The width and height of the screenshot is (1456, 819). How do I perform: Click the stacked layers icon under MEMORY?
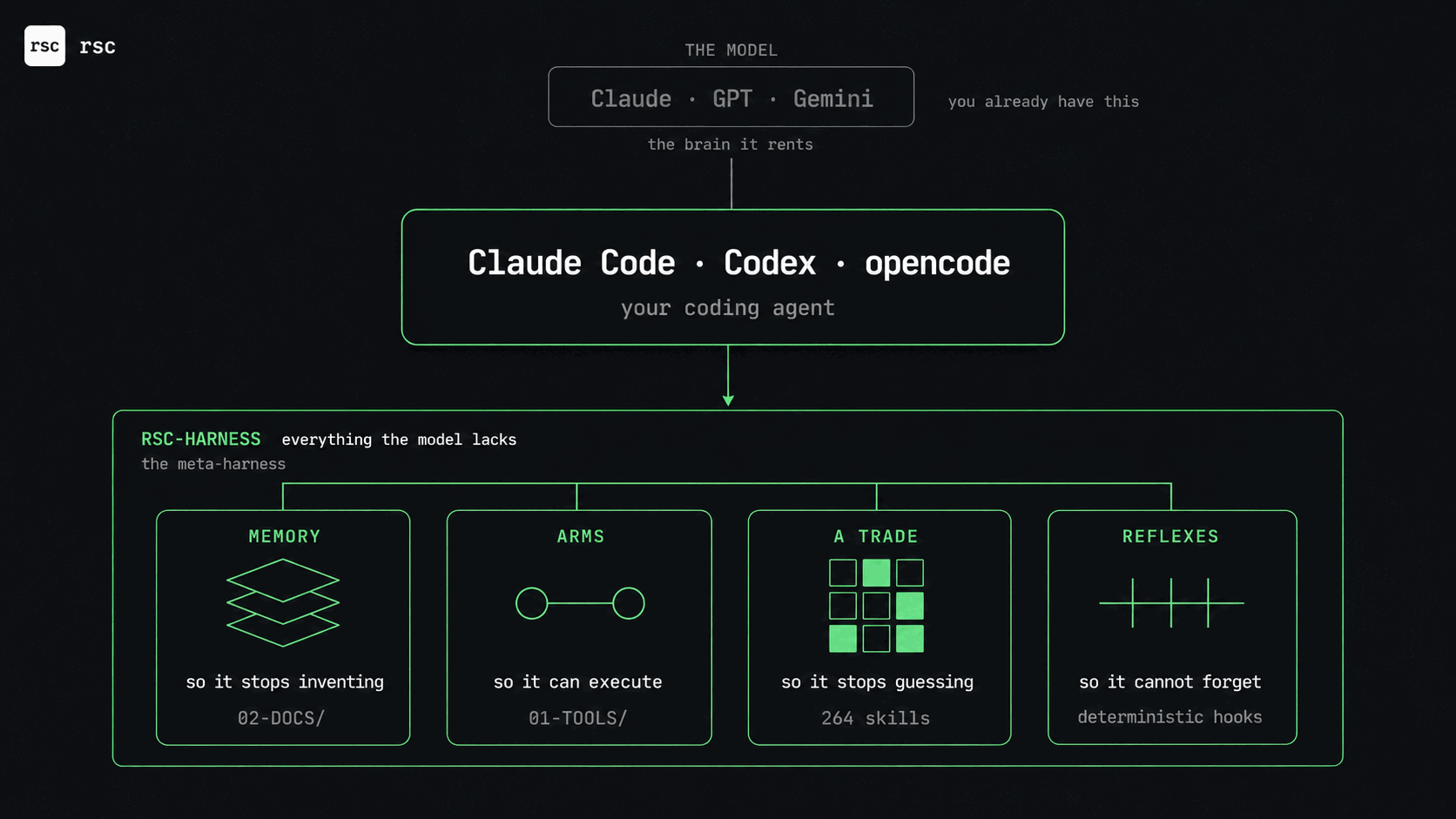tap(283, 602)
